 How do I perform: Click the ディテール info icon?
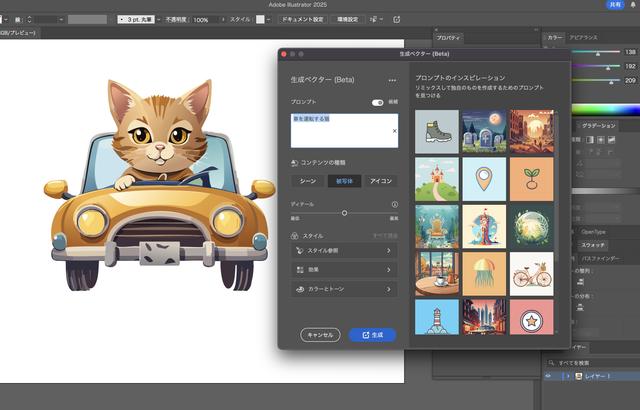[394, 204]
